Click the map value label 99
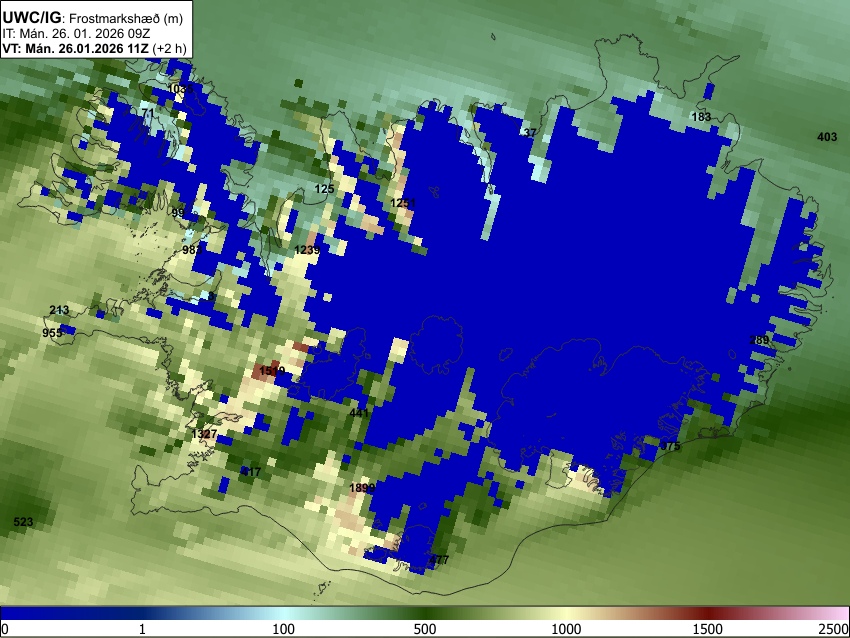 178,212
